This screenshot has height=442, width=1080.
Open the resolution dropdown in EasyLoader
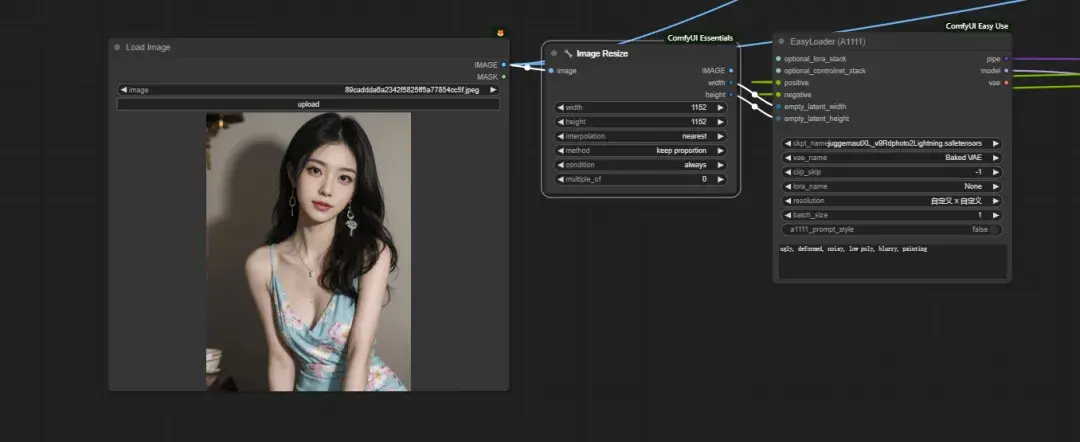tap(891, 201)
